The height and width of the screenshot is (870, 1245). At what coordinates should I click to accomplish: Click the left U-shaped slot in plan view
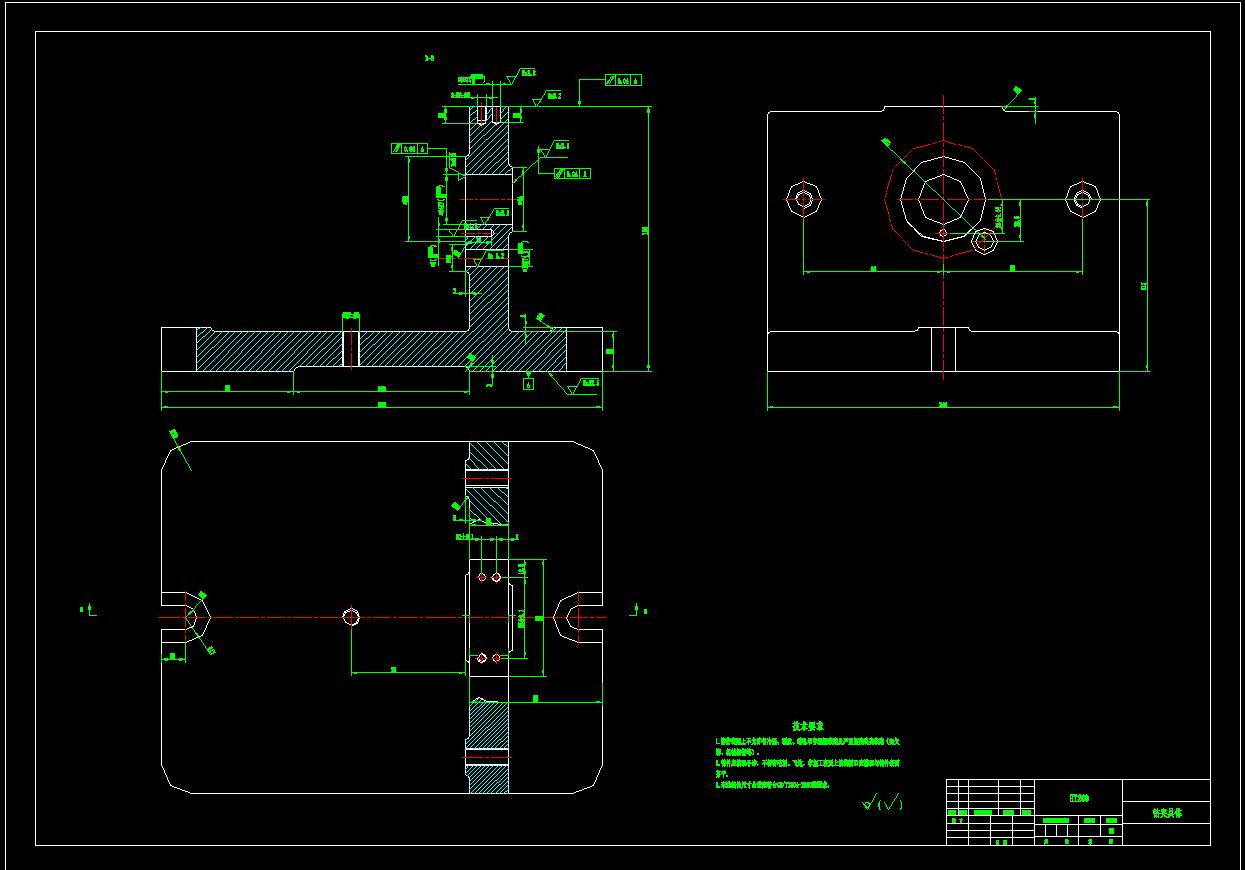point(187,617)
